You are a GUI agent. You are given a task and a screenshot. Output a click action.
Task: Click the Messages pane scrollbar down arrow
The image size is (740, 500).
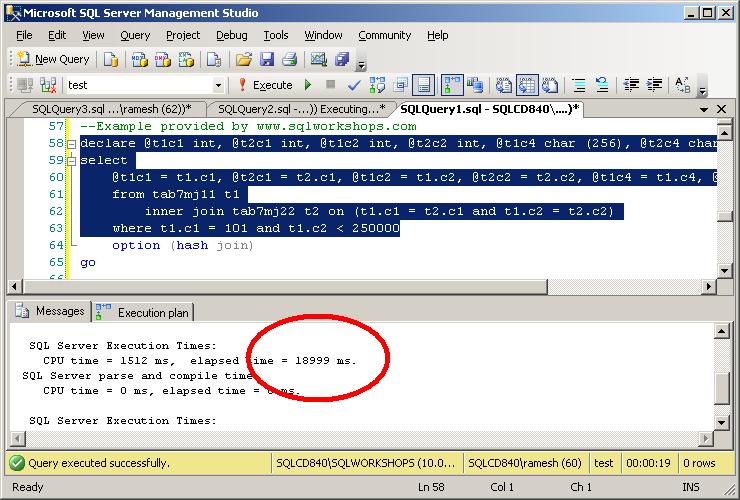click(722, 422)
